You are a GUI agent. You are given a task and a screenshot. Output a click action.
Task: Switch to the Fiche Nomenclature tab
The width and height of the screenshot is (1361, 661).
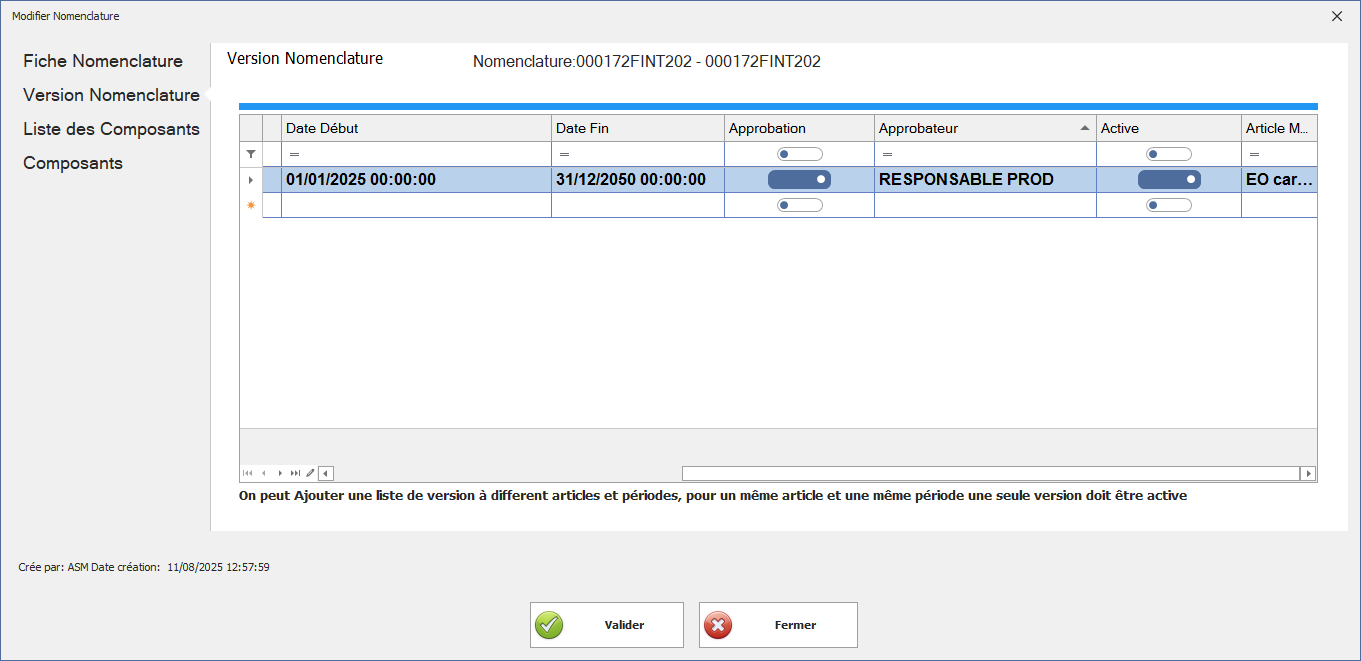tap(103, 61)
